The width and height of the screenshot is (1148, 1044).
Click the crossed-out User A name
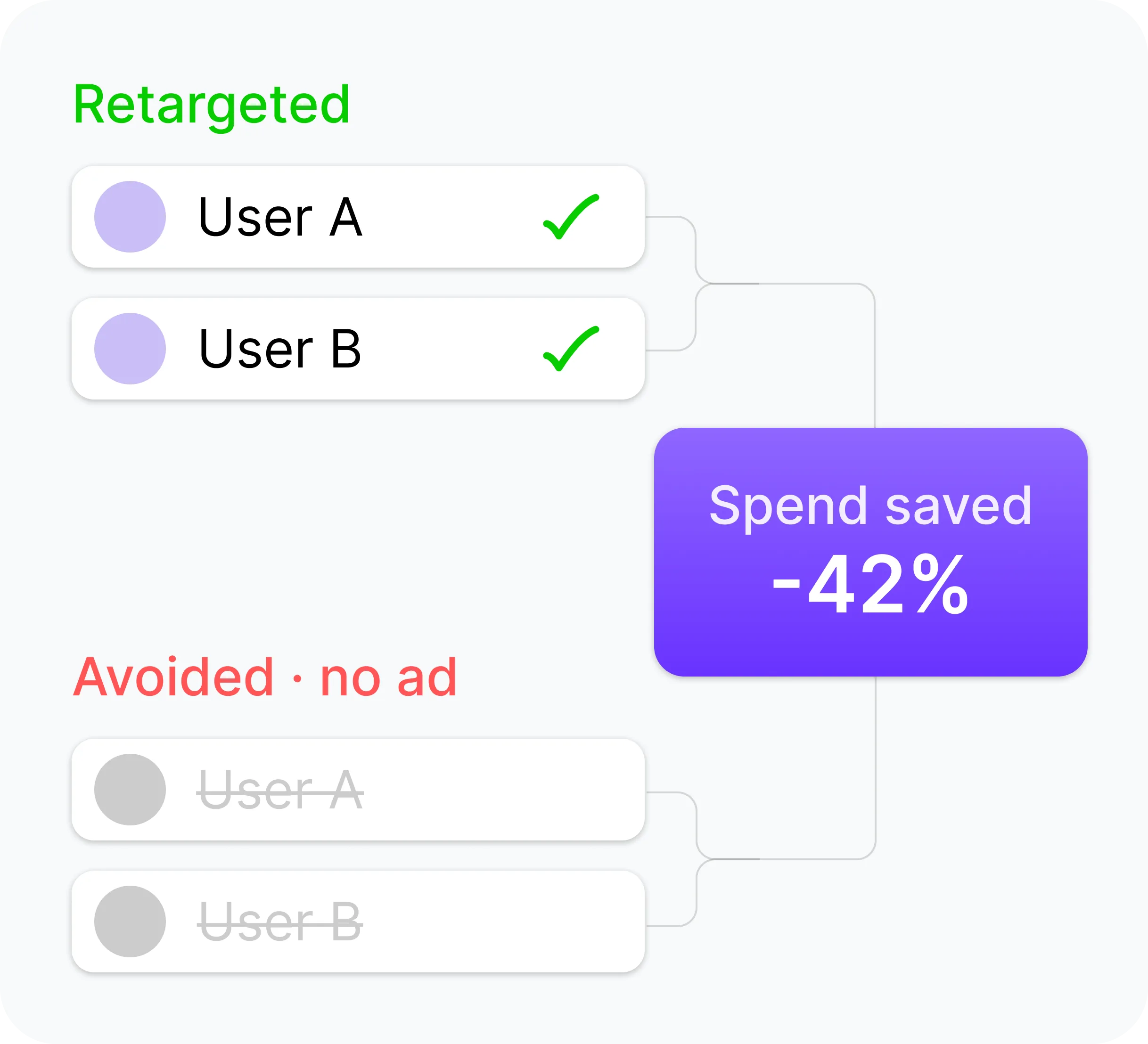tap(280, 790)
